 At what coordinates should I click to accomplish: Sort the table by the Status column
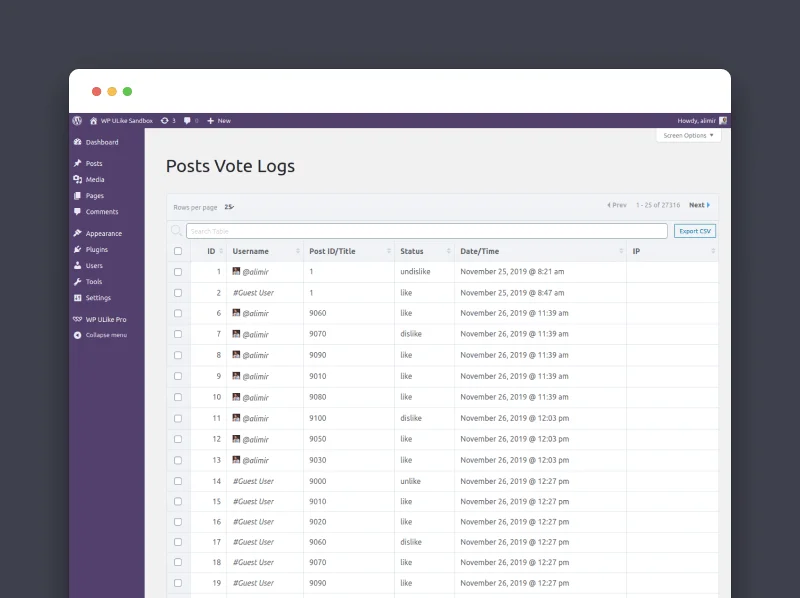pyautogui.click(x=412, y=251)
